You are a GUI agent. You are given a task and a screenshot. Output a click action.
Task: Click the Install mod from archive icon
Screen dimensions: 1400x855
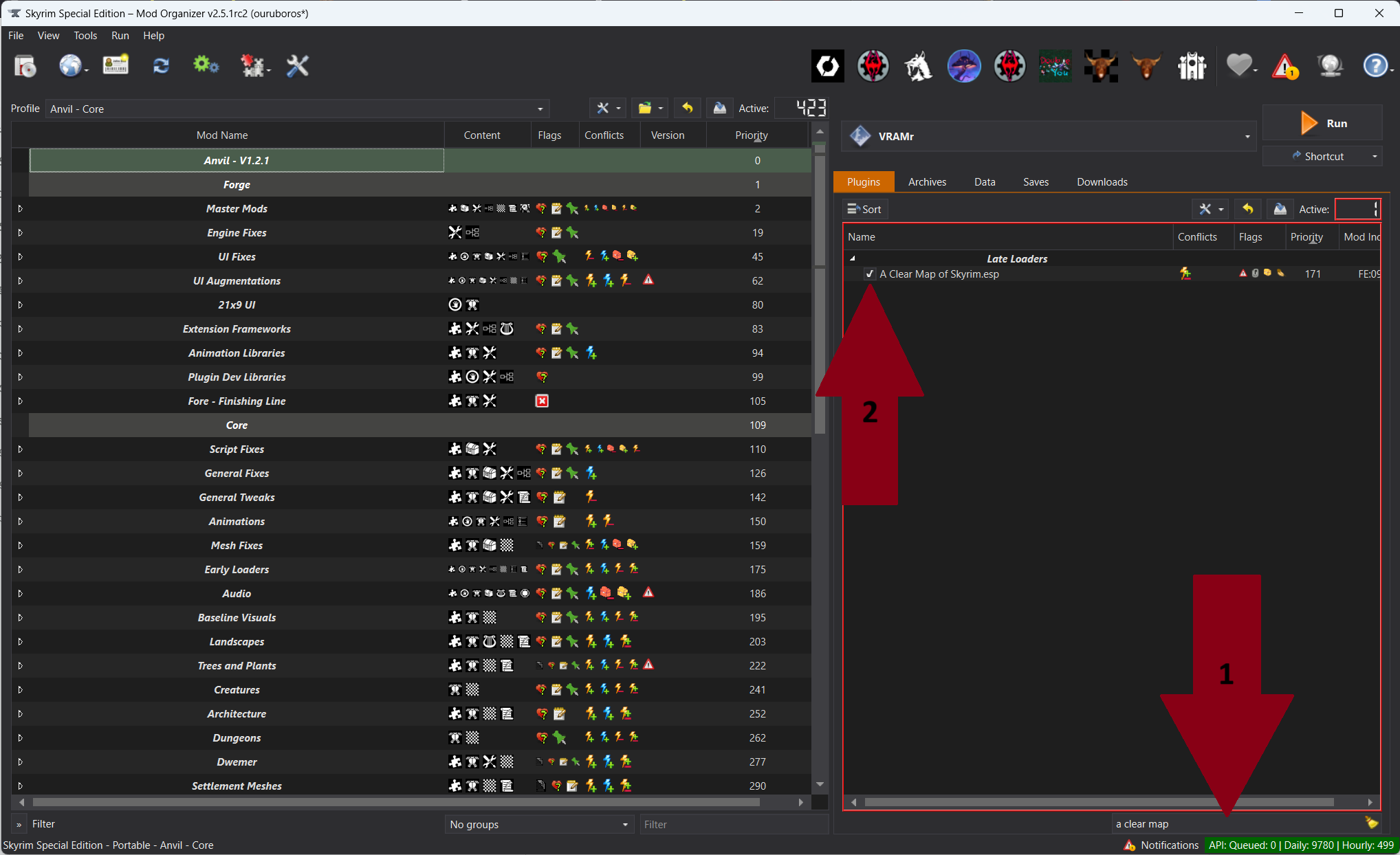(25, 66)
